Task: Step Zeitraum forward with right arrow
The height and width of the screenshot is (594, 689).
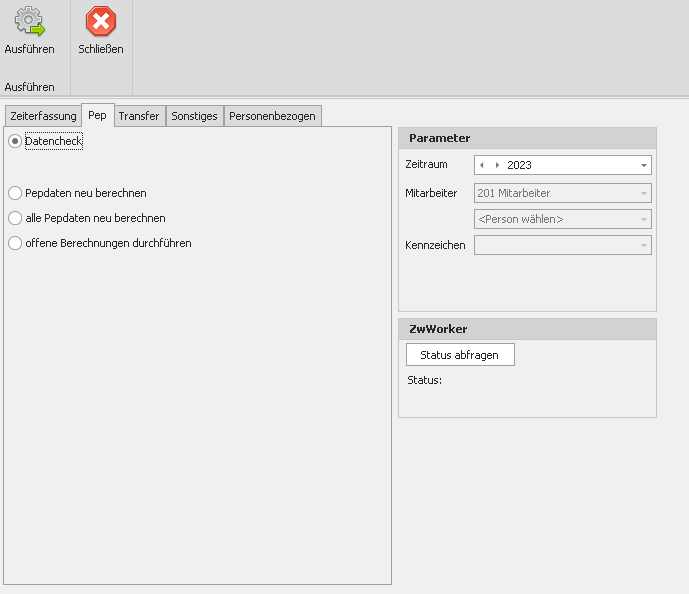Action: 497,165
